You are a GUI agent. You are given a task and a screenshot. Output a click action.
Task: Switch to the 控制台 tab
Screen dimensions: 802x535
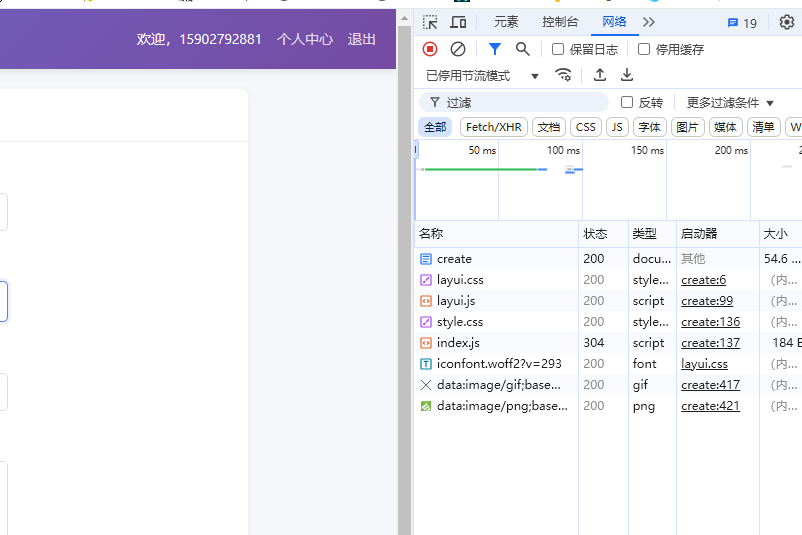click(560, 22)
